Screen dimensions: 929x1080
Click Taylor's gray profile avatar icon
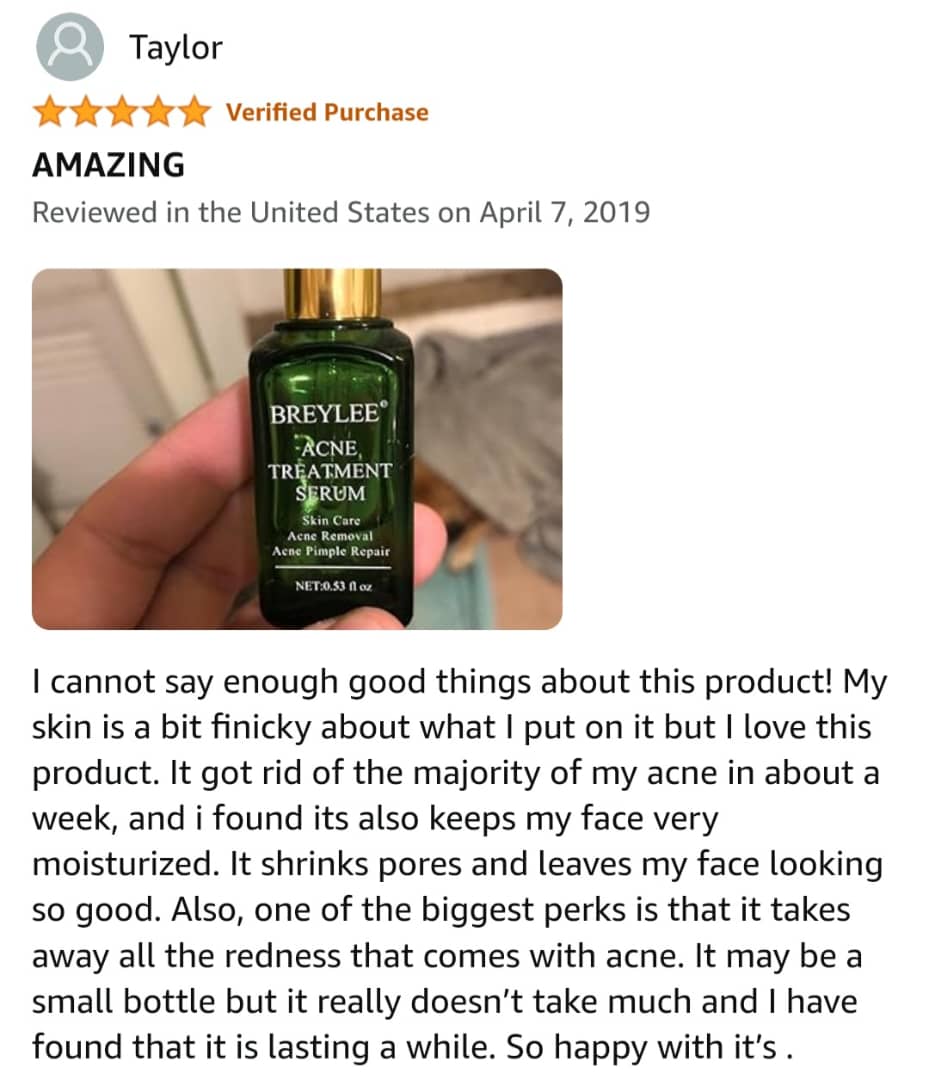[70, 47]
